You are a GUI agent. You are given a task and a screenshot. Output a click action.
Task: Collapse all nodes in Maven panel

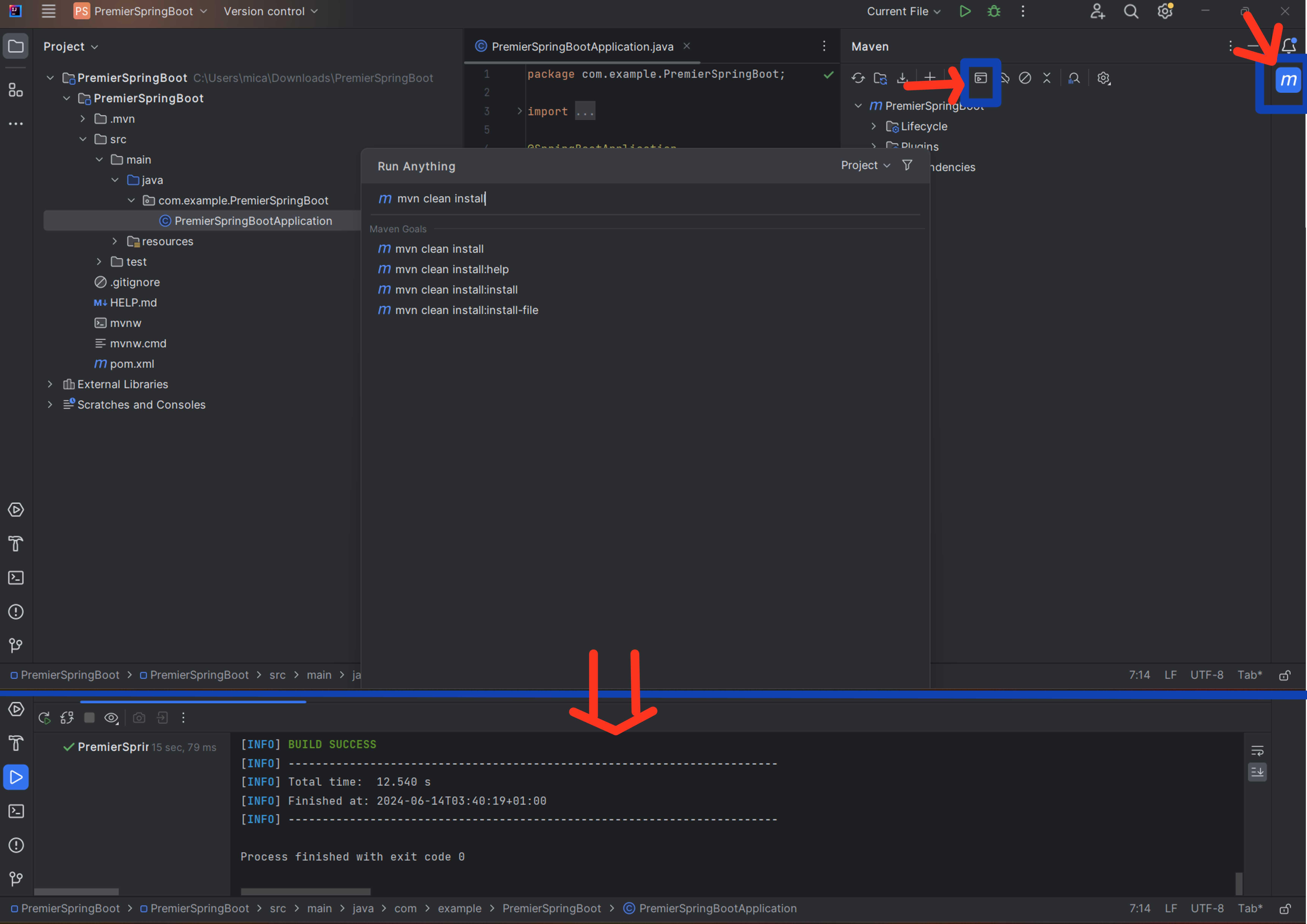[x=1047, y=78]
